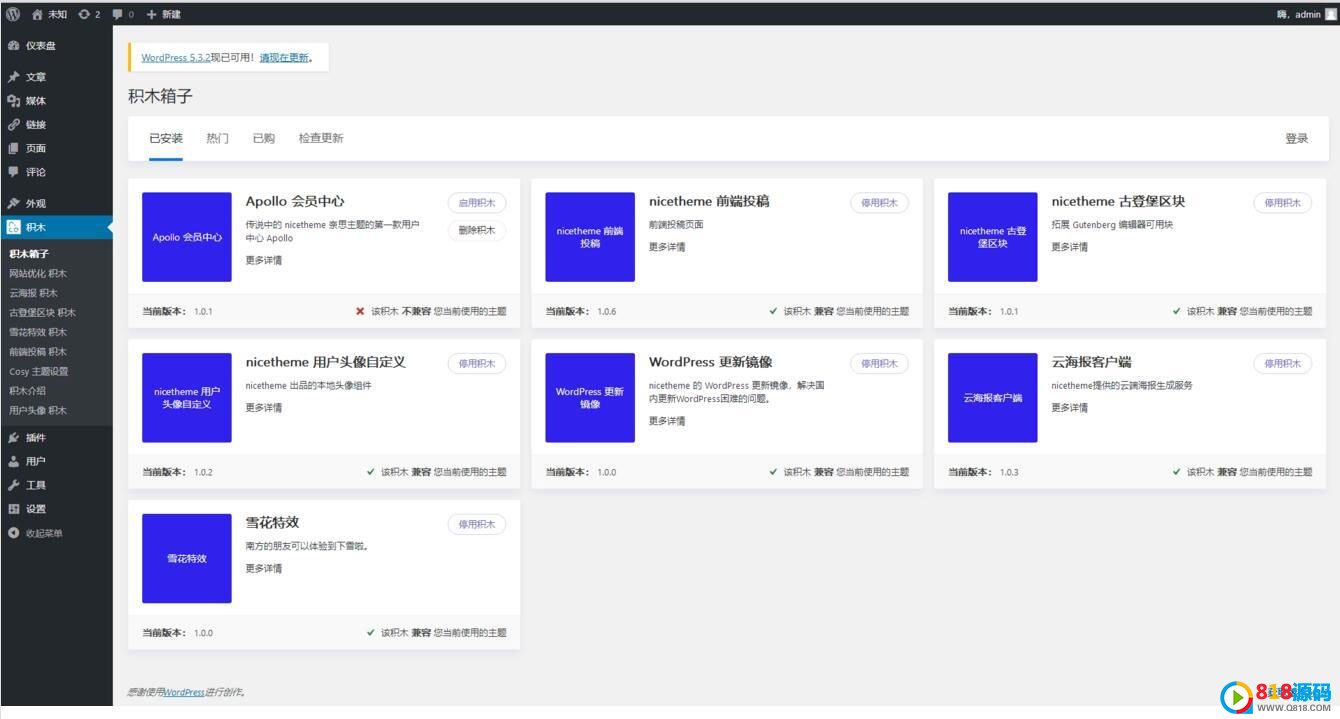Open the site home icon labeled 未知
Image resolution: width=1340 pixels, height=719 pixels.
click(x=49, y=14)
